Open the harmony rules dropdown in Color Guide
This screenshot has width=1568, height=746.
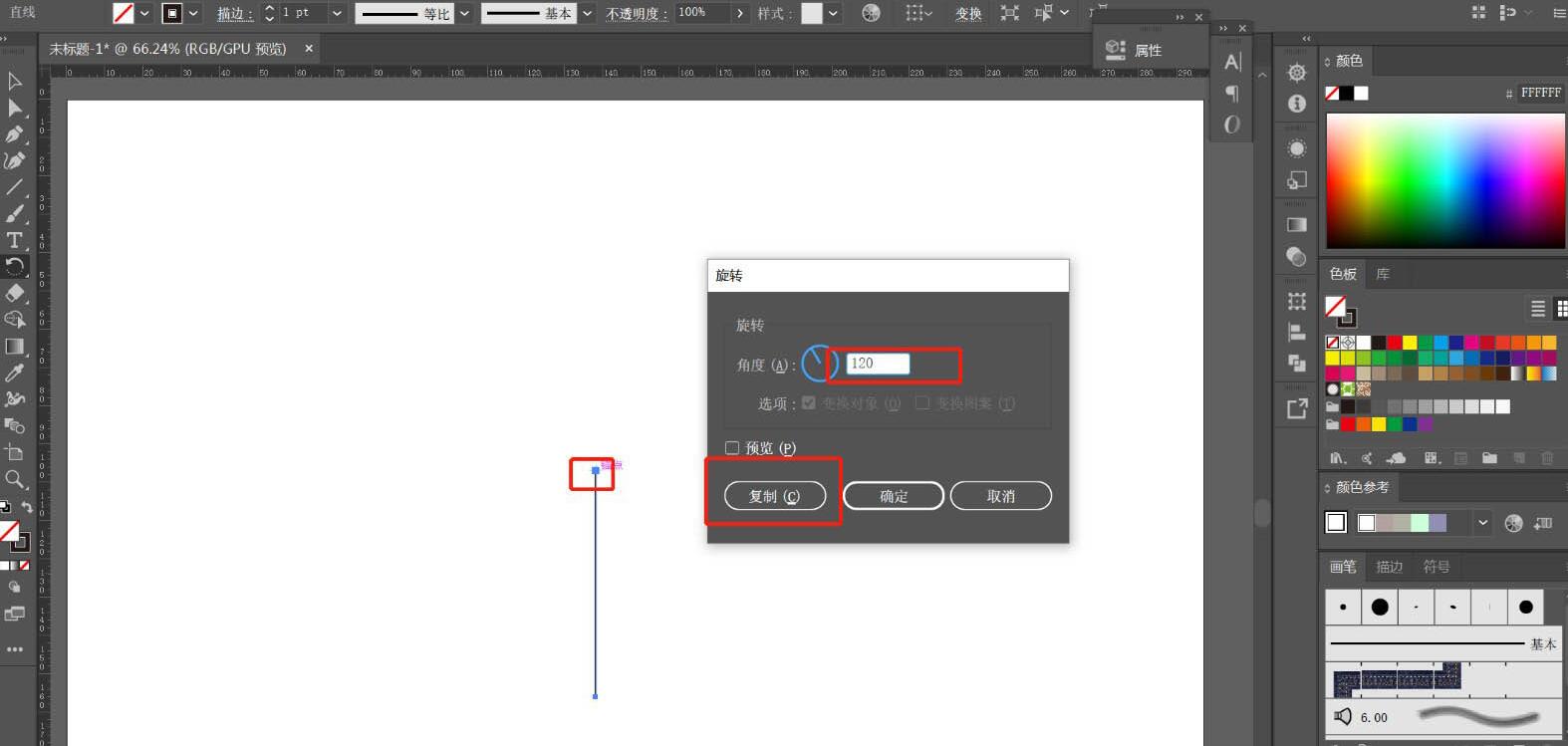point(1482,523)
